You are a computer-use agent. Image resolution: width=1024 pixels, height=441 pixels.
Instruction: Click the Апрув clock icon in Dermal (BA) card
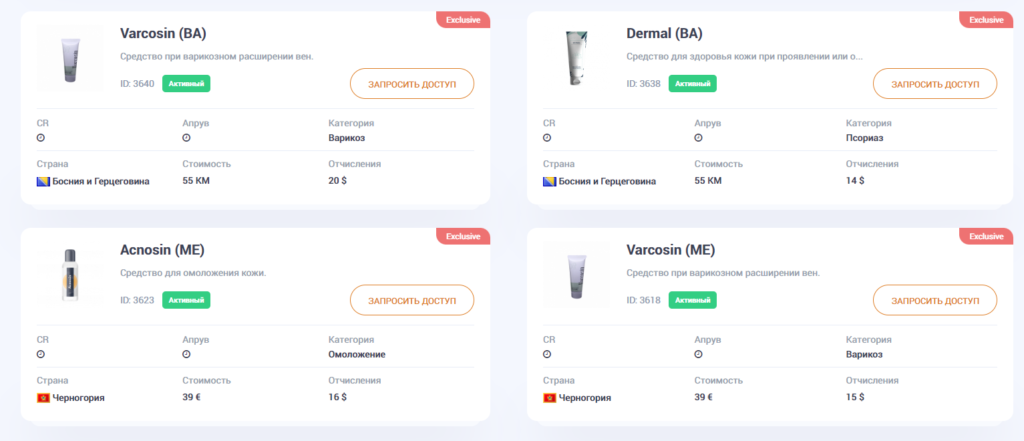[x=698, y=138]
